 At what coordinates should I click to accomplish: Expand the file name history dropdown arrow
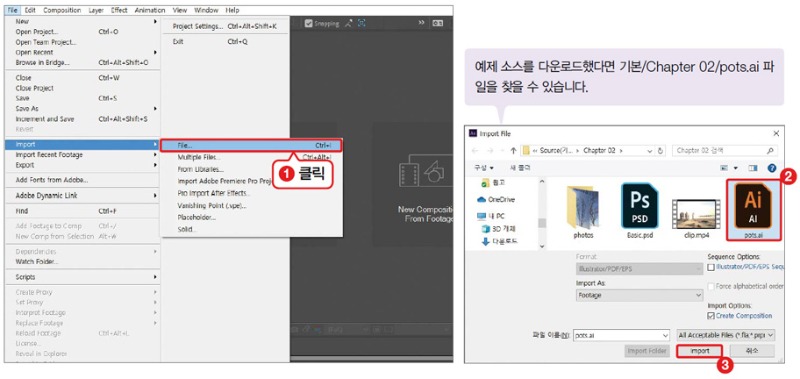coord(665,336)
